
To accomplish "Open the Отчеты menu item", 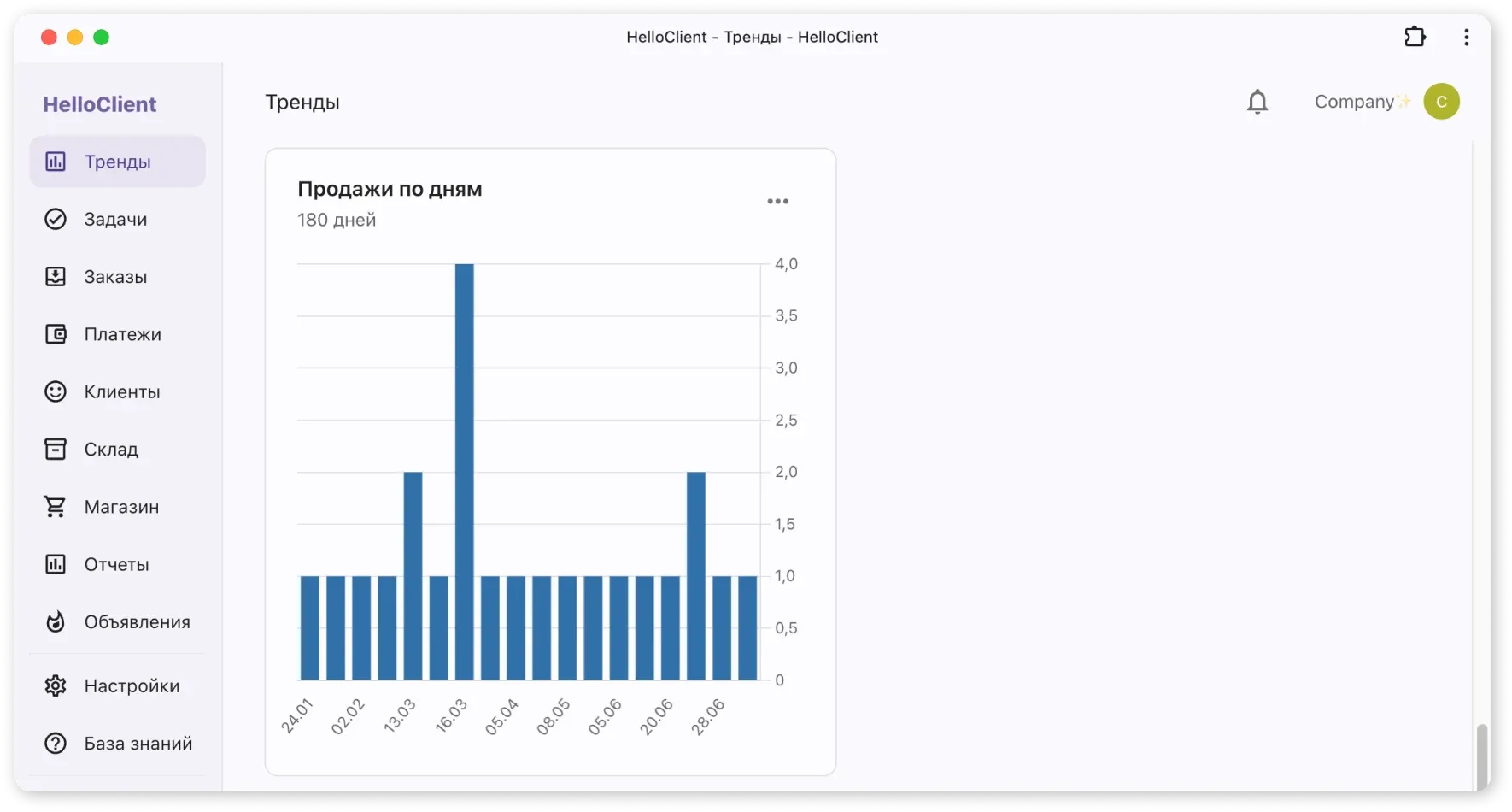I will pos(116,564).
